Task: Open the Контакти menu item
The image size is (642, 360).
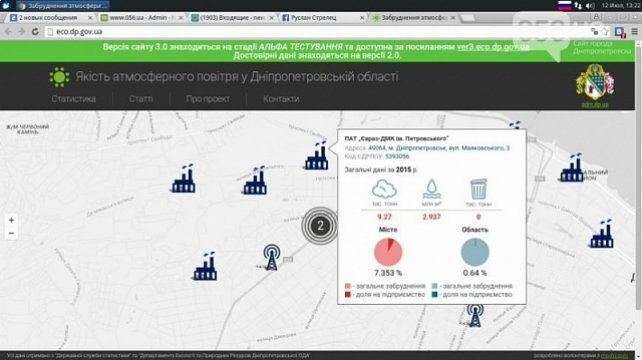Action: pyautogui.click(x=281, y=99)
